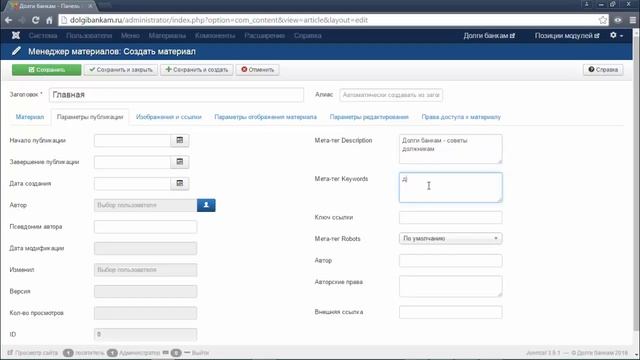Screen dimensions: 640x360
Task: Open Позиции модулей link
Action: (x=567, y=36)
